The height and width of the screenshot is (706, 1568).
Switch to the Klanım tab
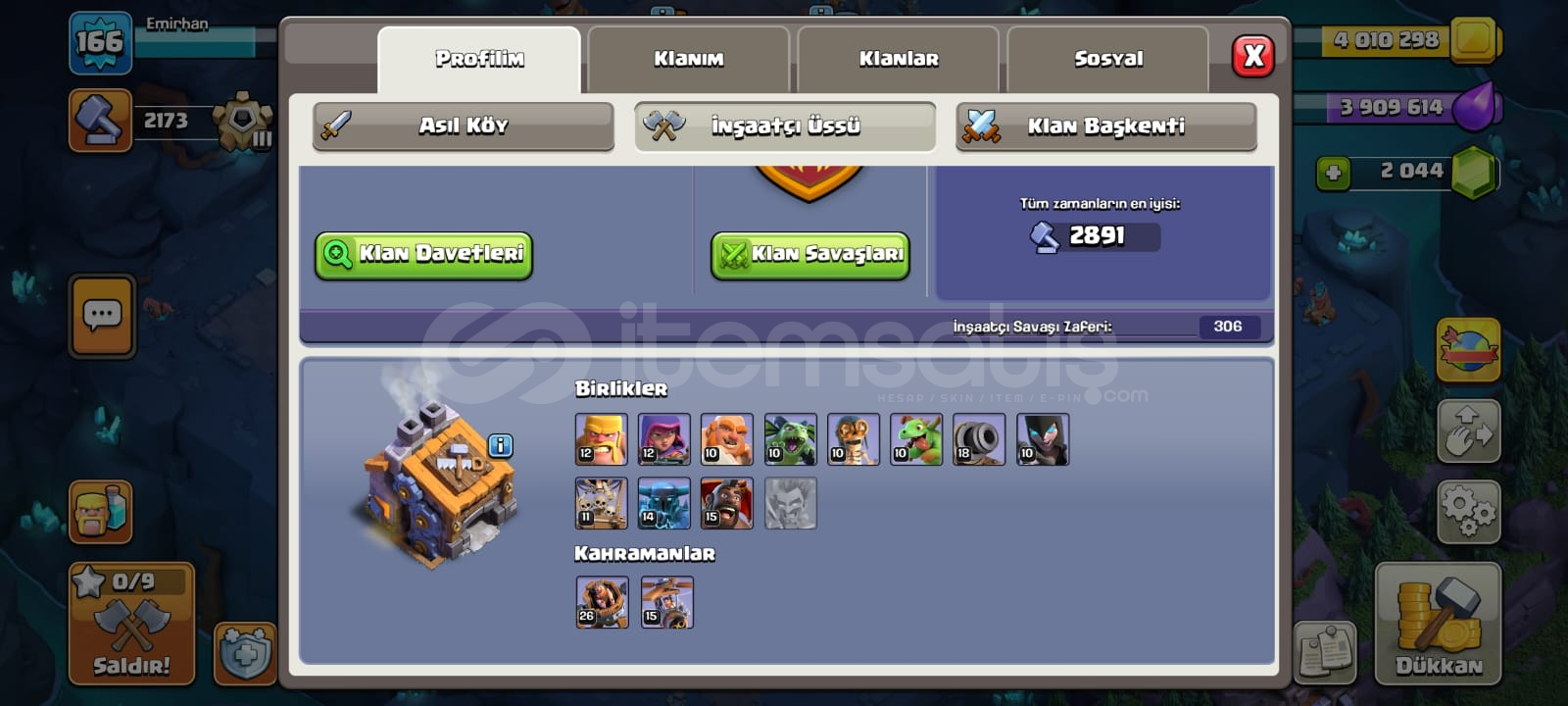pyautogui.click(x=689, y=59)
